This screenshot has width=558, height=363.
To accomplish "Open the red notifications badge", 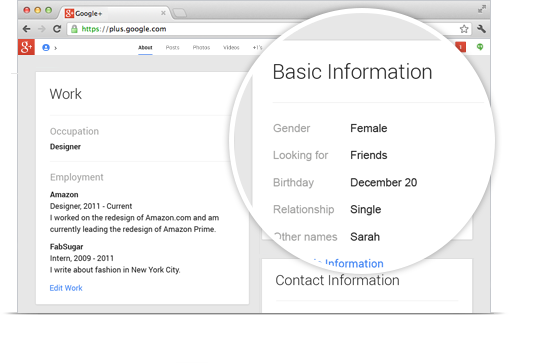I will pyautogui.click(x=460, y=47).
